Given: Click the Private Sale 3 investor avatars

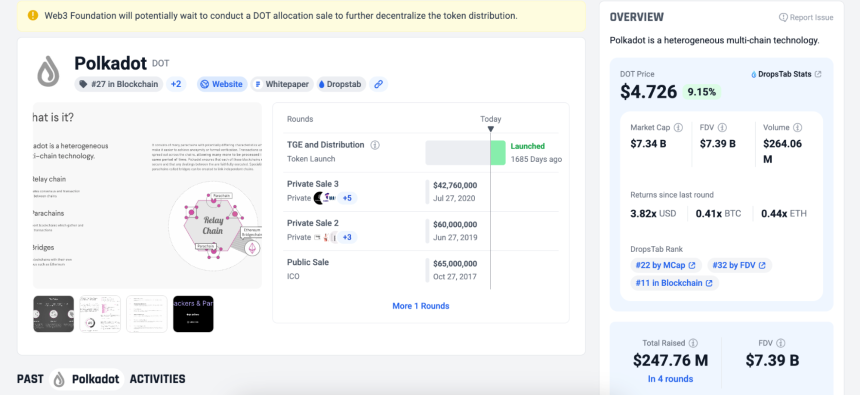Looking at the screenshot, I should coord(324,198).
